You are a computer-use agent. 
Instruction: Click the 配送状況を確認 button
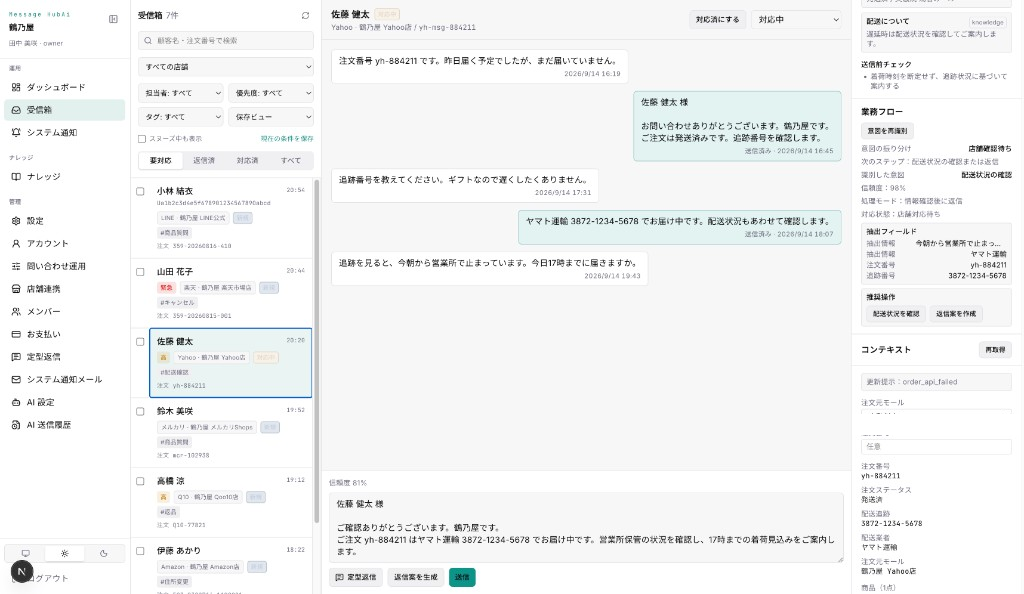point(896,314)
